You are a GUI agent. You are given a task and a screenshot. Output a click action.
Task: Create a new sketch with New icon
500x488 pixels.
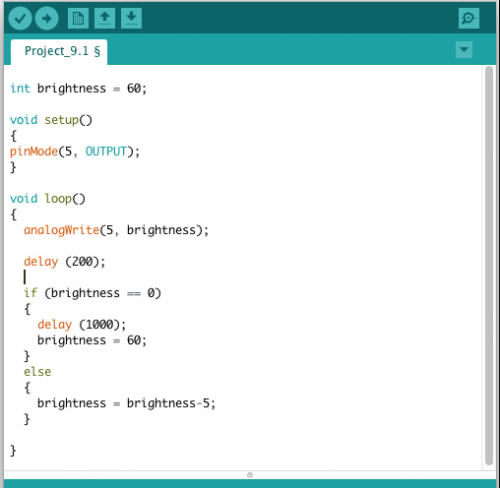click(x=78, y=18)
